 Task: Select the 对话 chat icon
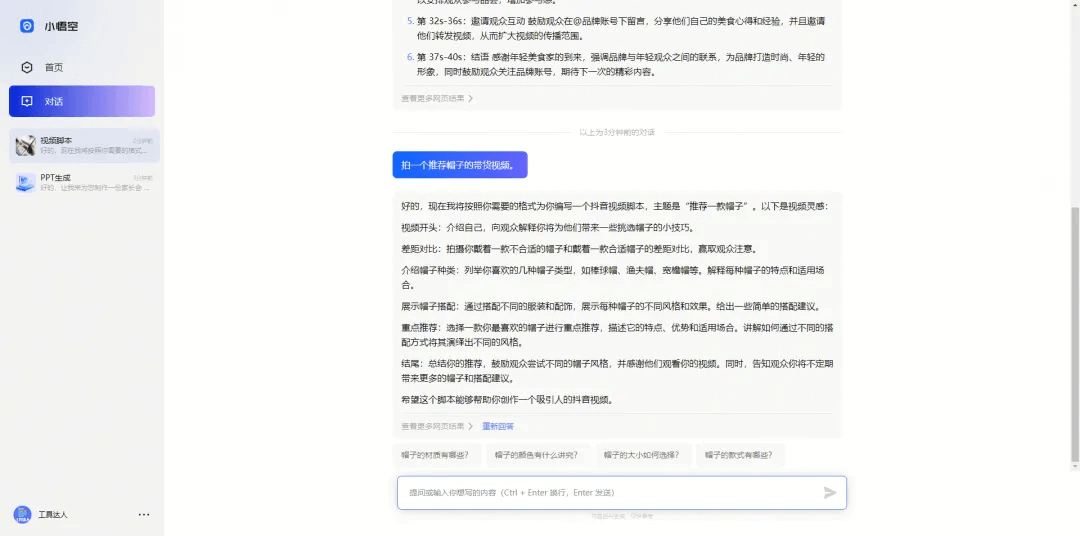[27, 101]
